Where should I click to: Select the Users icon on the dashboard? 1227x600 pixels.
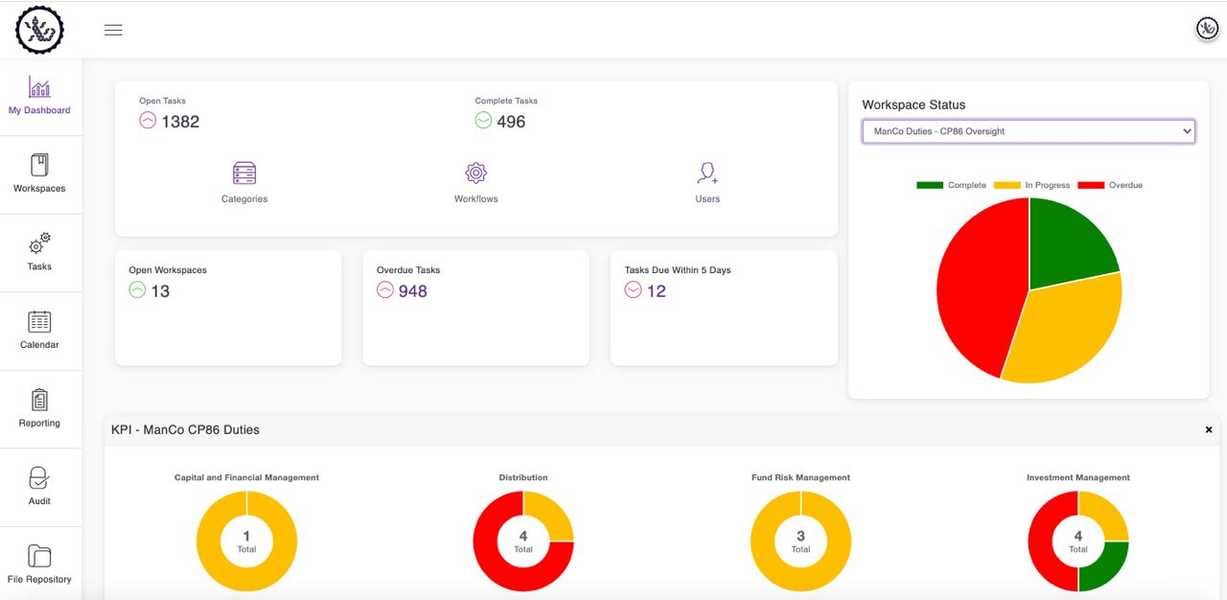[707, 173]
